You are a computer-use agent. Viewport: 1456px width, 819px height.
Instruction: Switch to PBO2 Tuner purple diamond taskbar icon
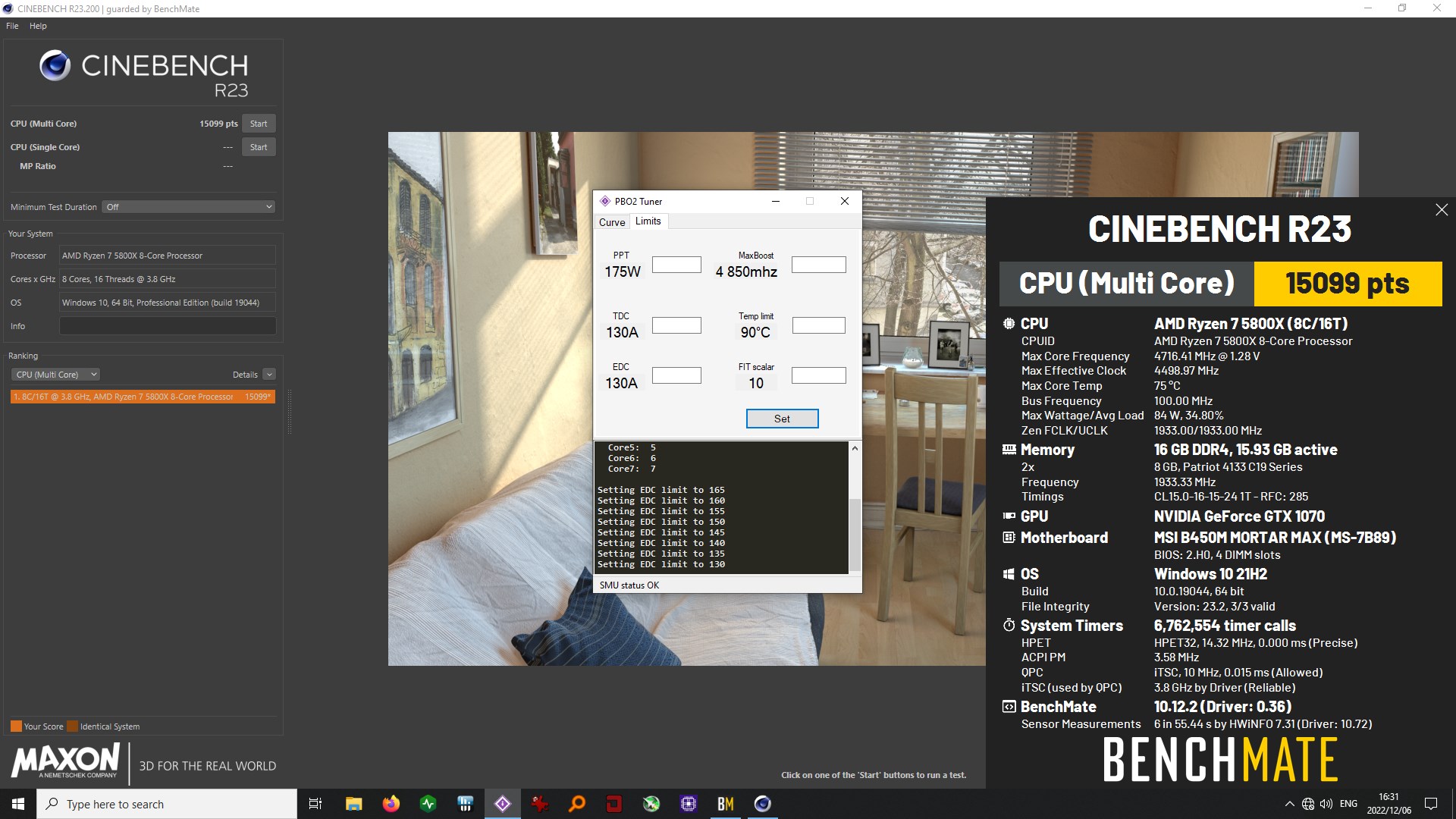click(502, 804)
